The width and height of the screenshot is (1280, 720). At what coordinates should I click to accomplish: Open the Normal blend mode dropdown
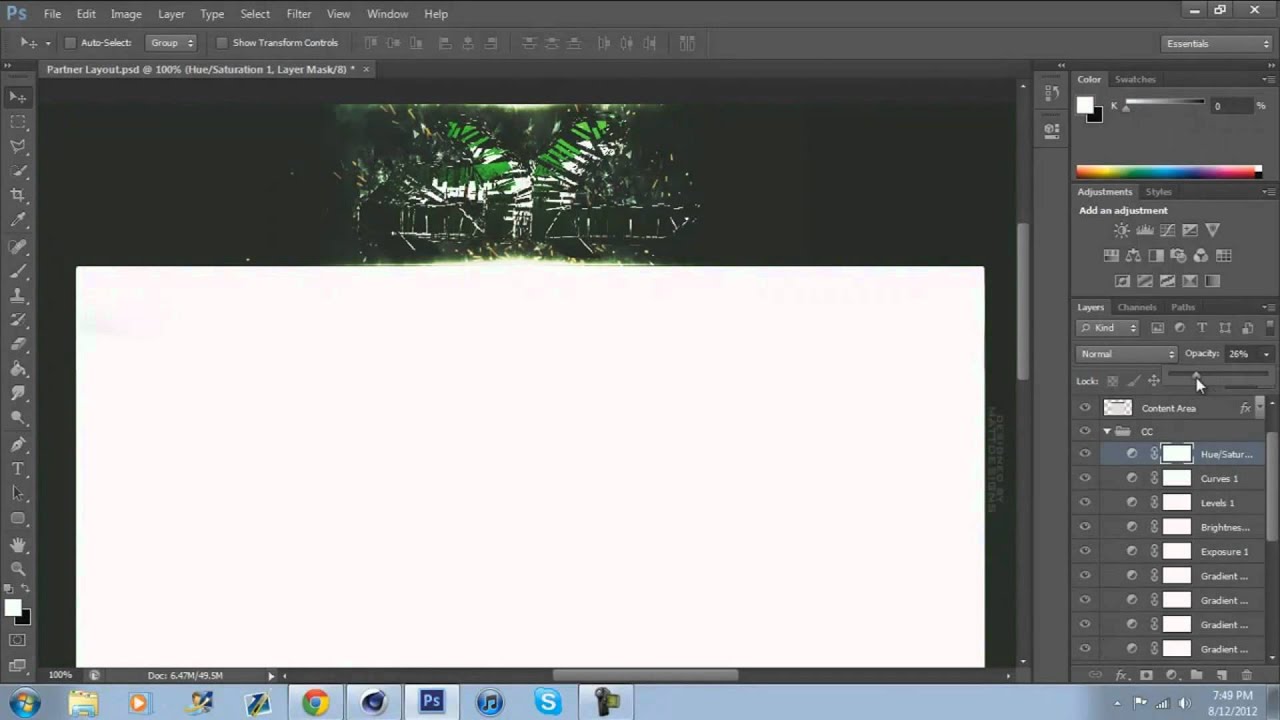pyautogui.click(x=1127, y=354)
